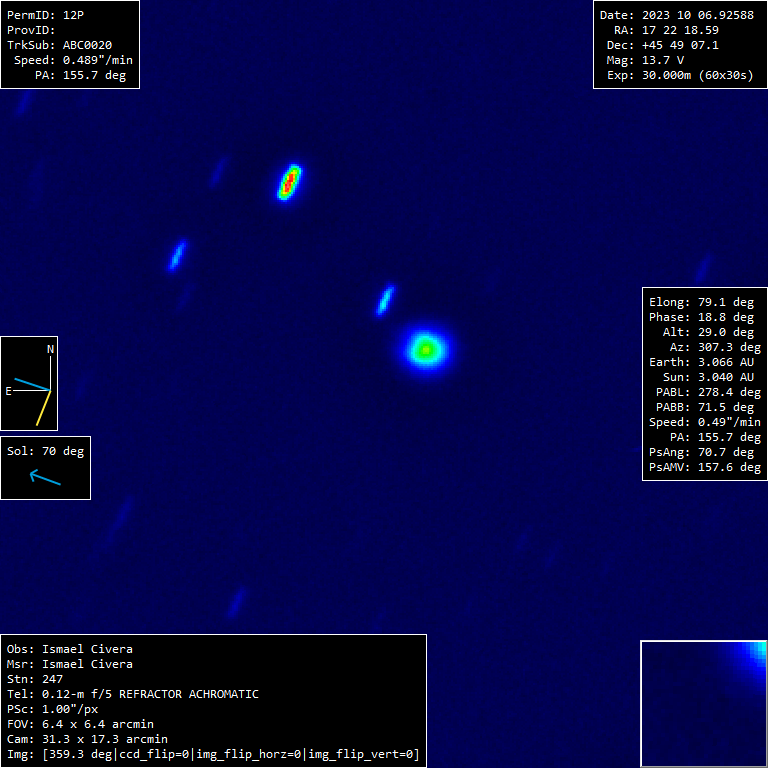The width and height of the screenshot is (768, 768).
Task: Click the PsAng: 70.7 deg line
Action: coord(701,452)
